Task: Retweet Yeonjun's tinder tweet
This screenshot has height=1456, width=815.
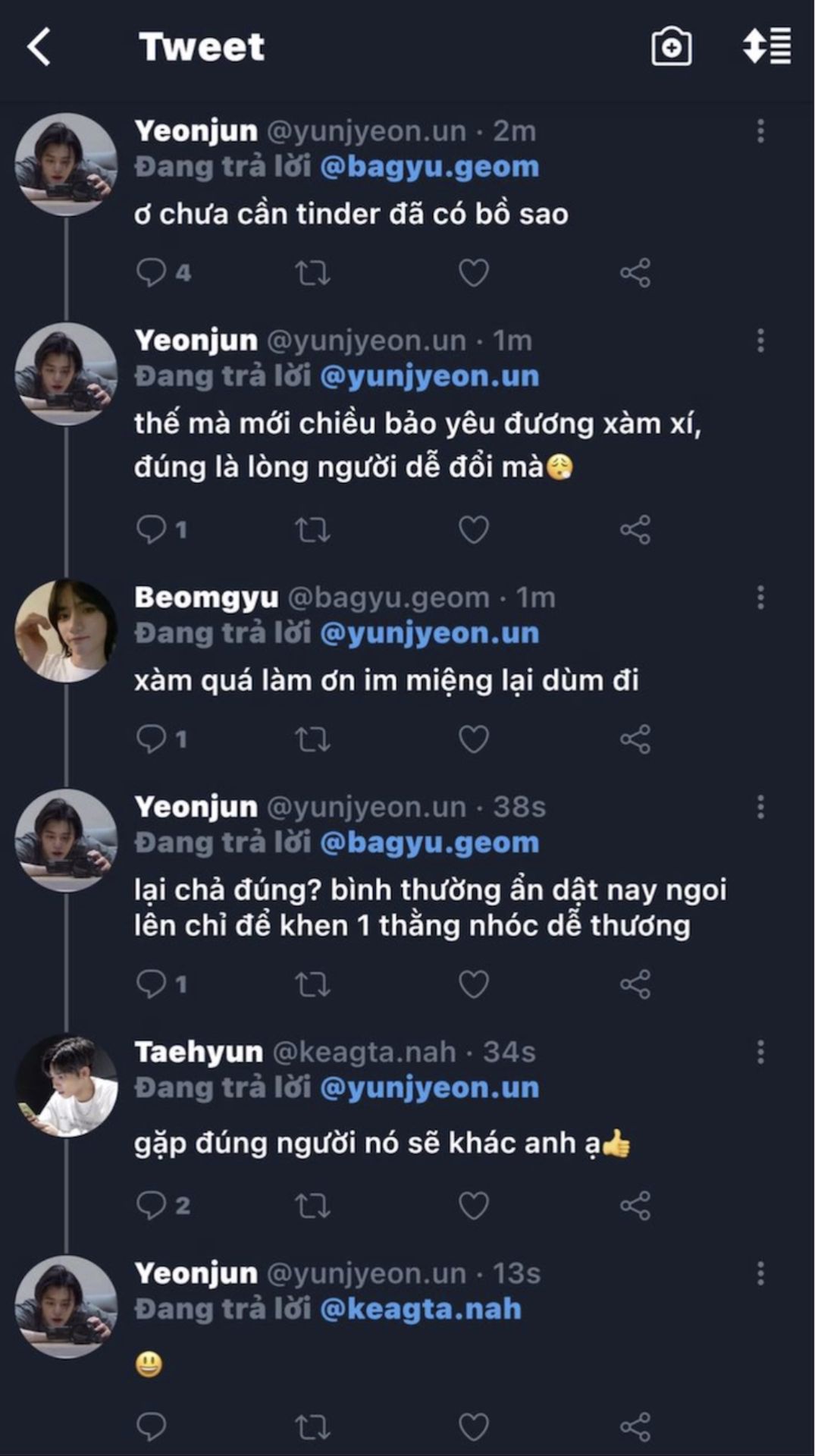Action: coord(312,272)
